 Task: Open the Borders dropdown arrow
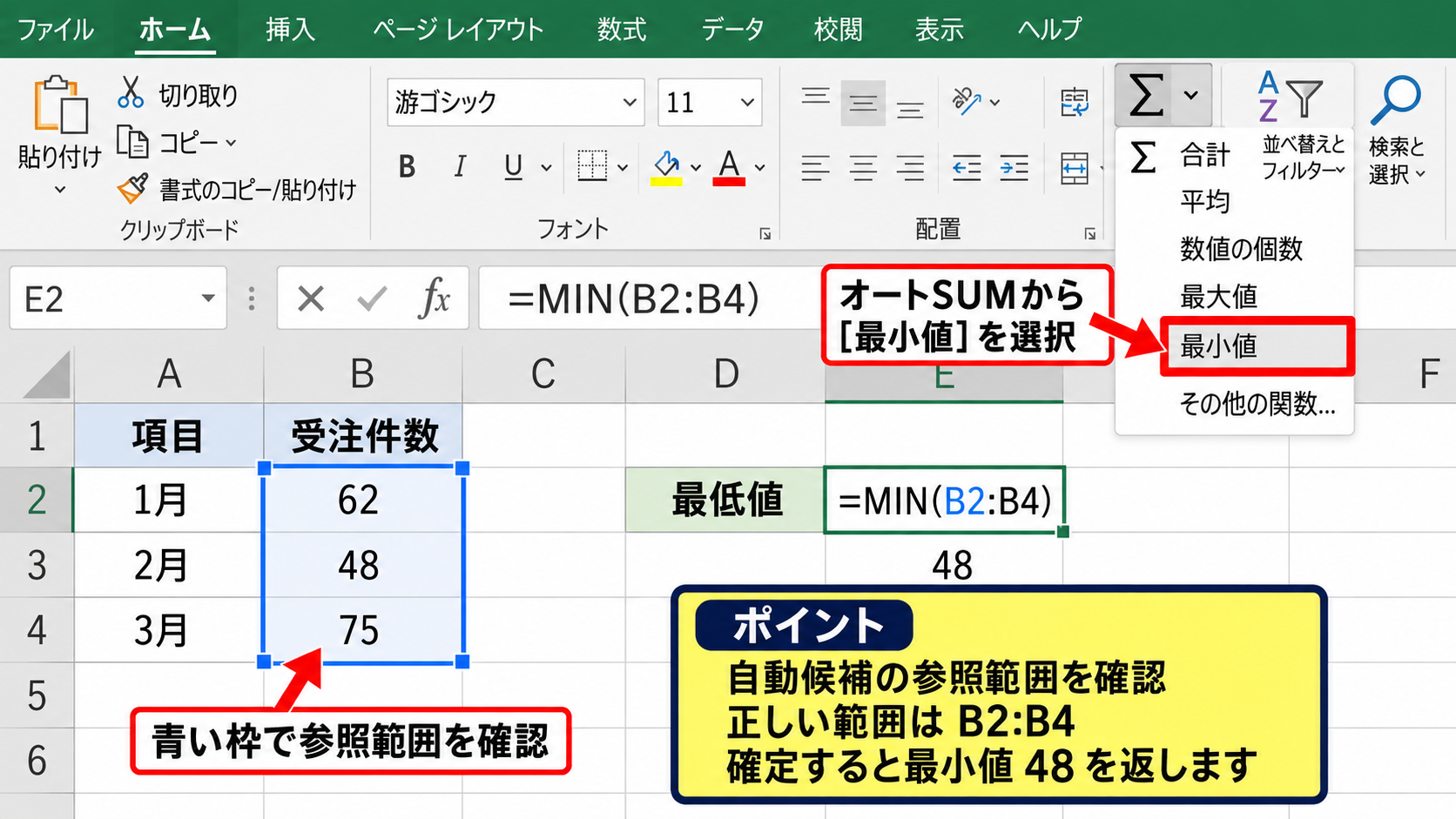(x=623, y=167)
